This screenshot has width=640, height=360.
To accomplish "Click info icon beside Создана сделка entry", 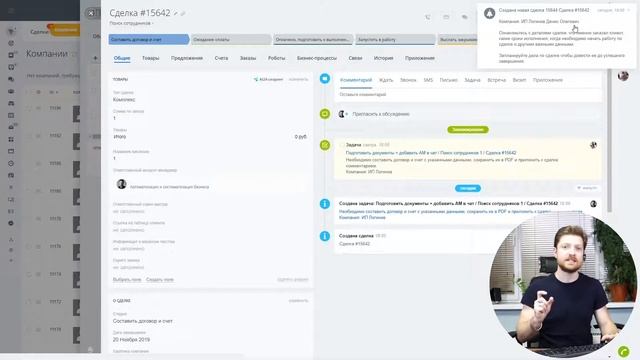I will pyautogui.click(x=325, y=236).
